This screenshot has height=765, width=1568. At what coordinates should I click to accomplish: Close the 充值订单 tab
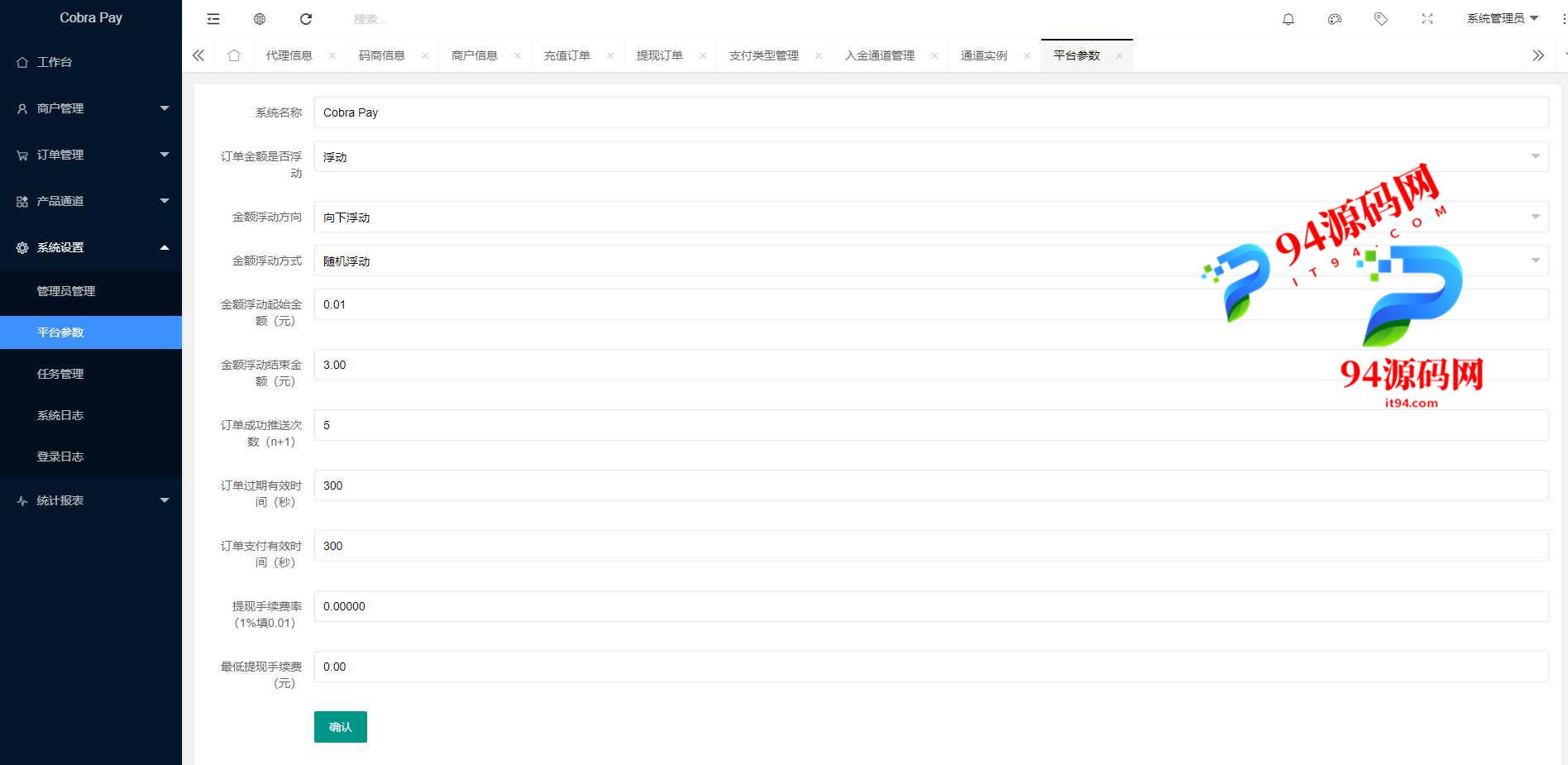tap(610, 55)
